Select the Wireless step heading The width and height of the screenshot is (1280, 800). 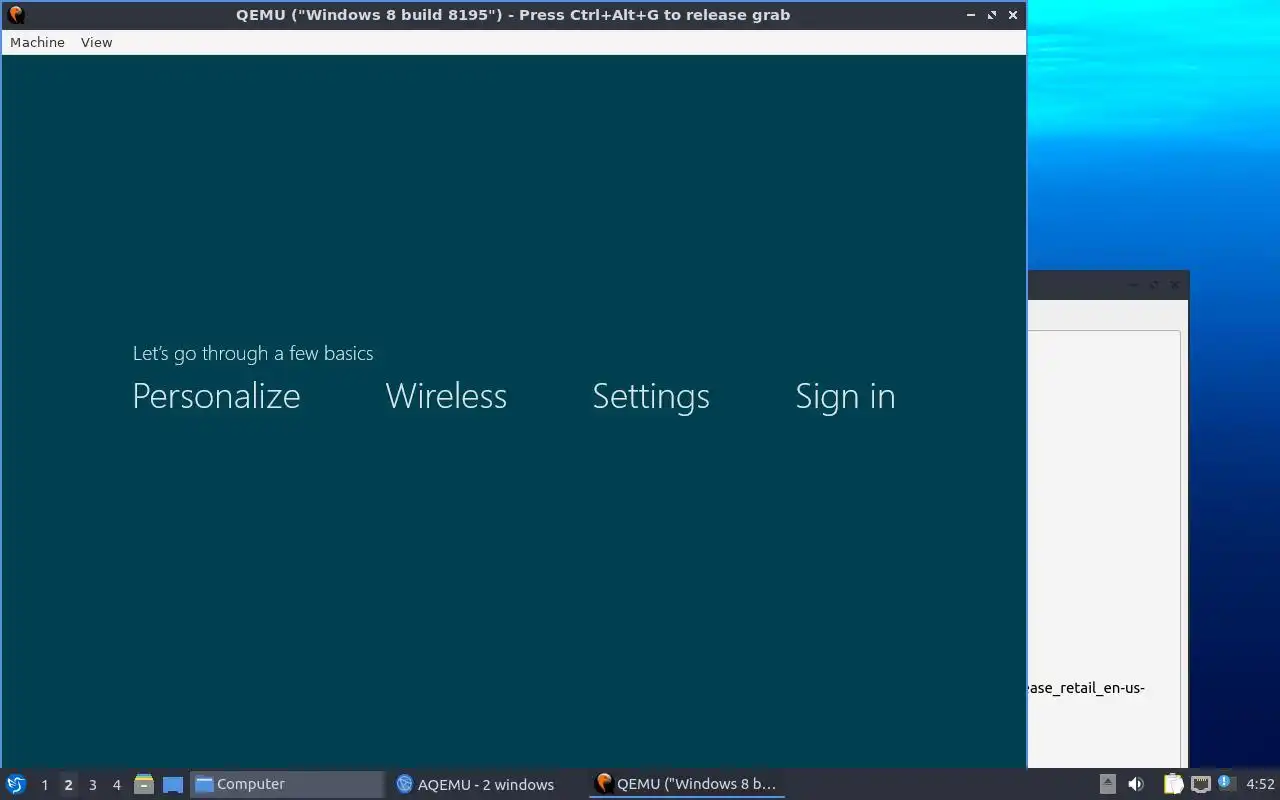tap(446, 396)
